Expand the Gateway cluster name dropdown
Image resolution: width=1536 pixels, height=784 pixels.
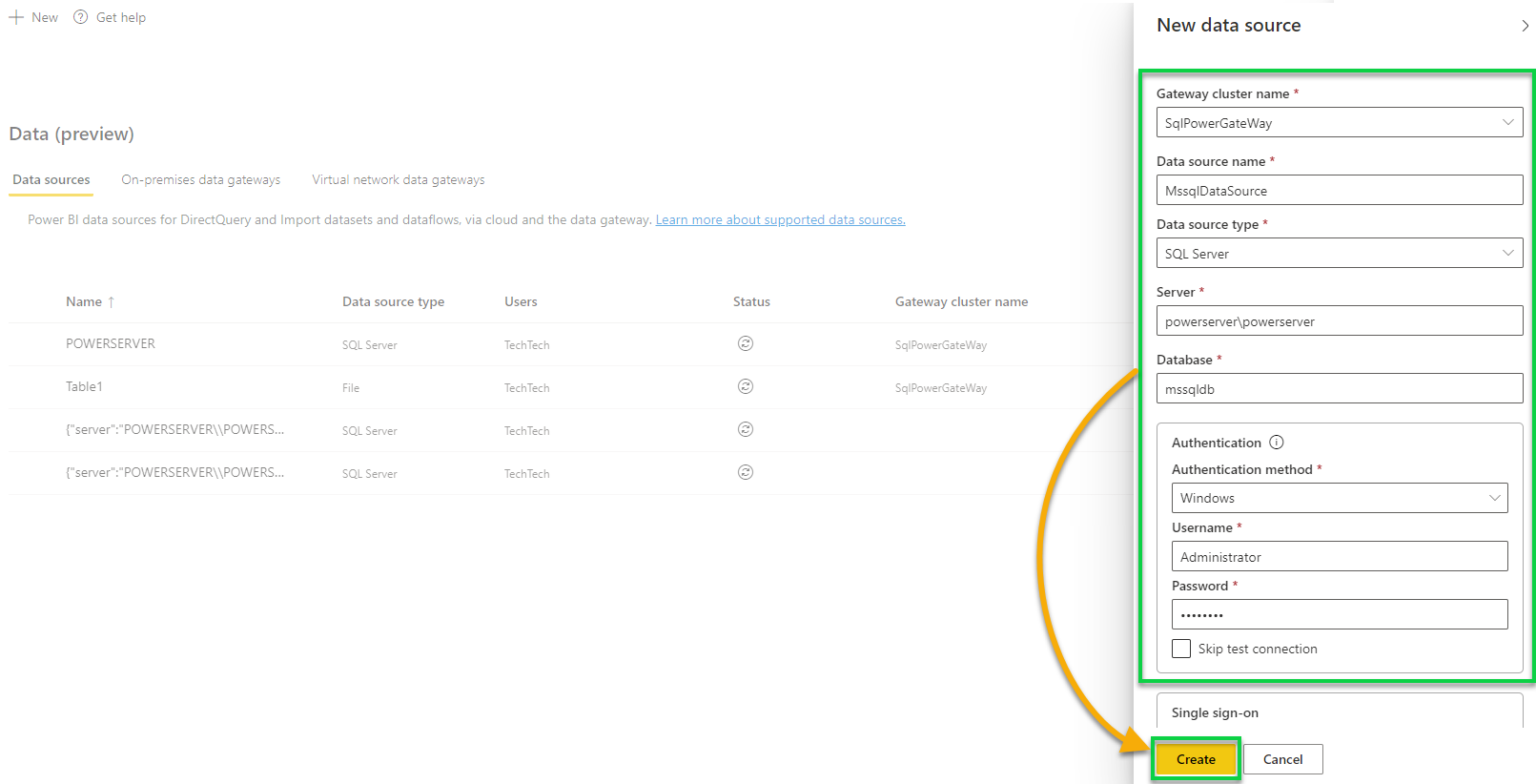click(x=1508, y=122)
